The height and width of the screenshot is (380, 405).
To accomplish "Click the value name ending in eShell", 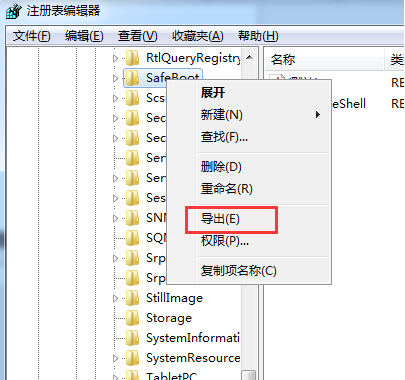I will pyautogui.click(x=349, y=104).
